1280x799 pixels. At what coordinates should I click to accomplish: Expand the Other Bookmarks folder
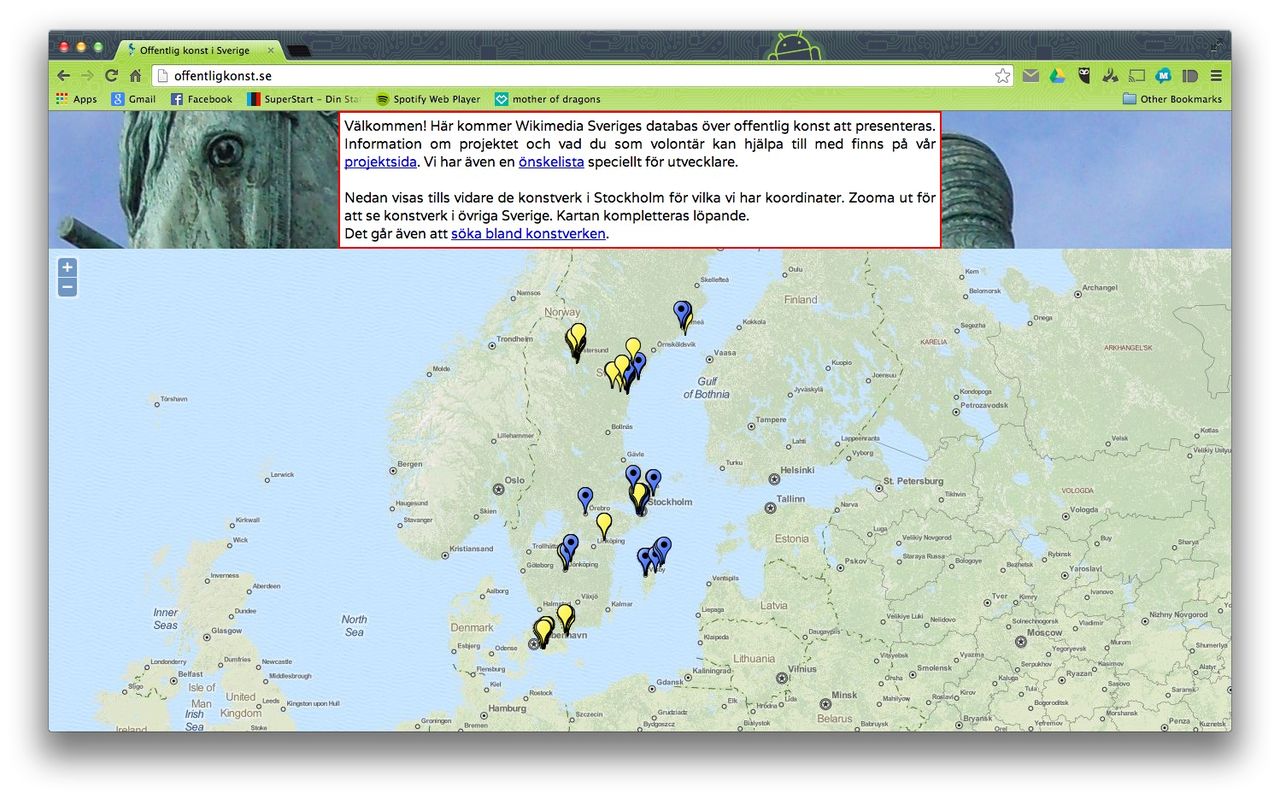1172,99
